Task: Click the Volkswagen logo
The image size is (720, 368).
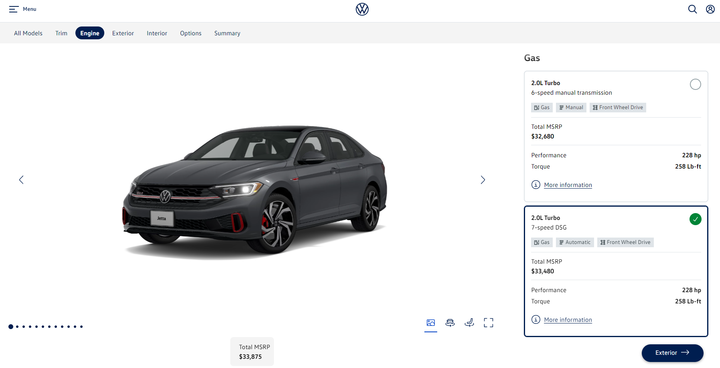Action: [362, 9]
